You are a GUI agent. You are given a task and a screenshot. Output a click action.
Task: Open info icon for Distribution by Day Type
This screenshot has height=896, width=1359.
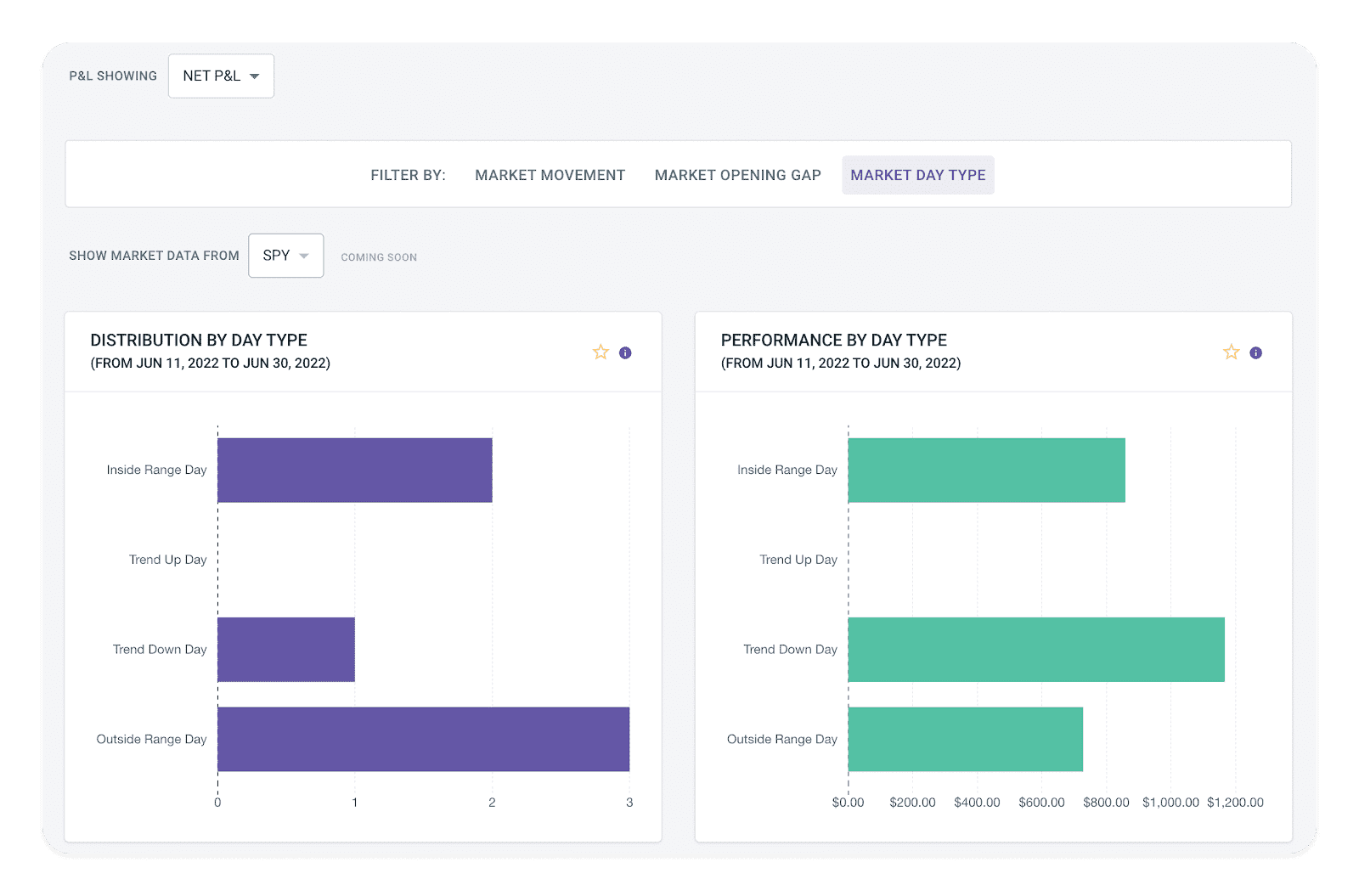click(625, 352)
